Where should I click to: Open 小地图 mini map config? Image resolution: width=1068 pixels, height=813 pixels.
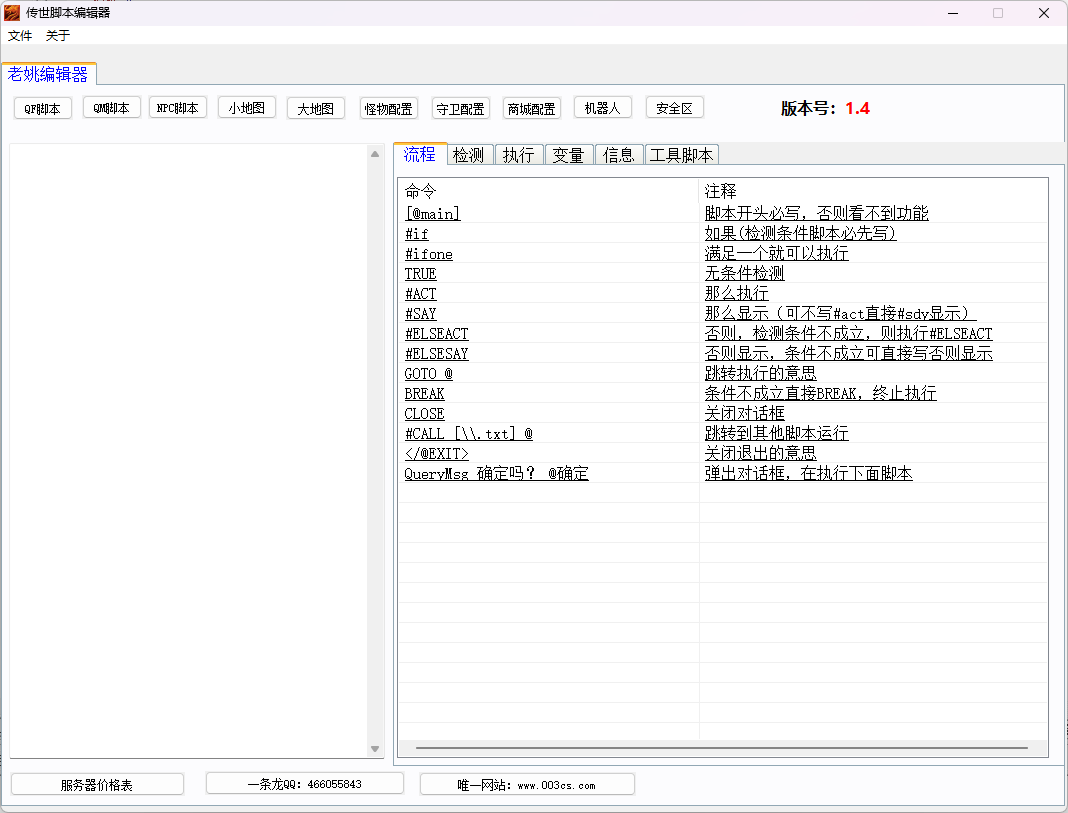tap(246, 108)
